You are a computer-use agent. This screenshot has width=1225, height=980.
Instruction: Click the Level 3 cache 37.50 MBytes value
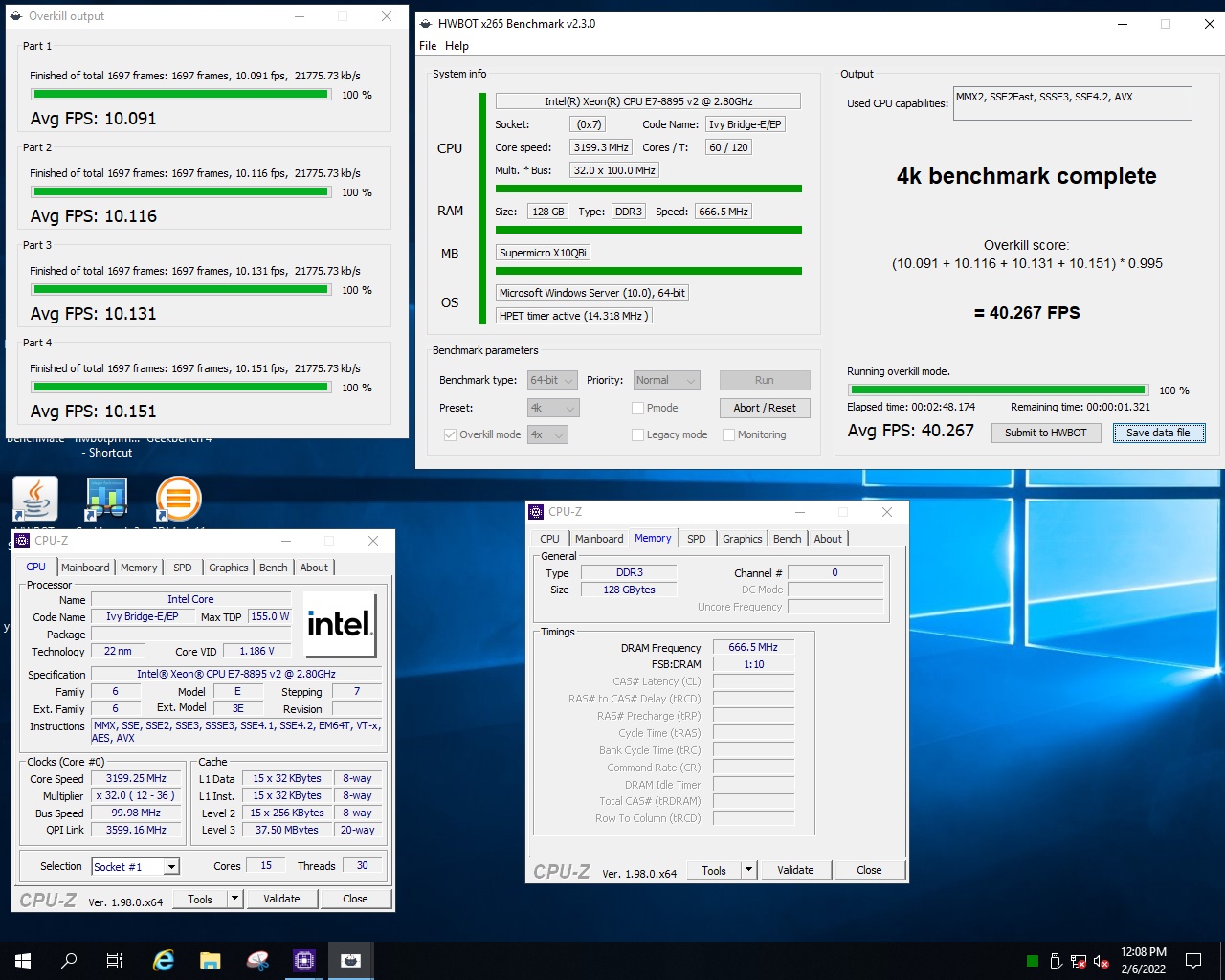pos(287,831)
